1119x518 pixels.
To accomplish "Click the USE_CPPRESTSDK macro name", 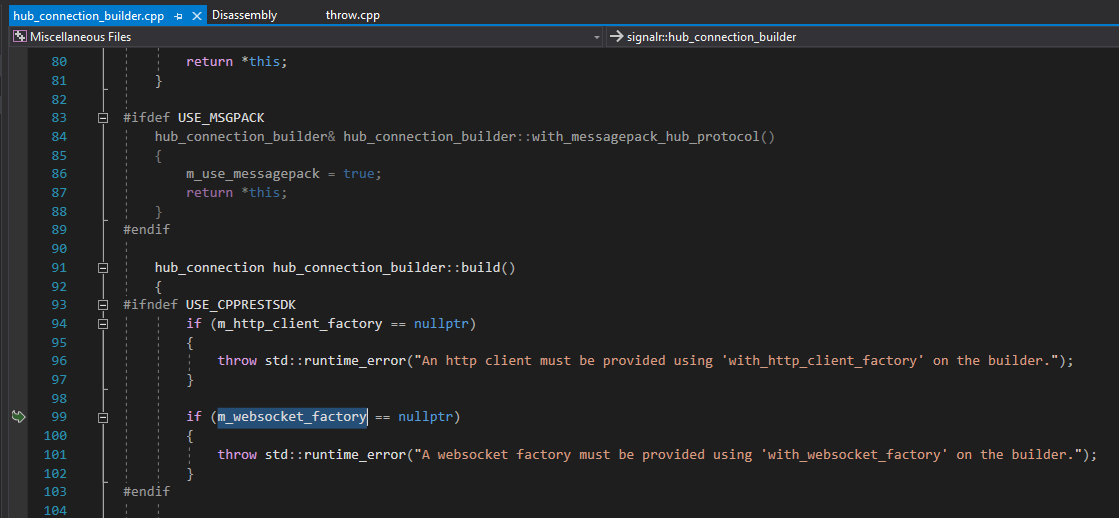I will (240, 305).
